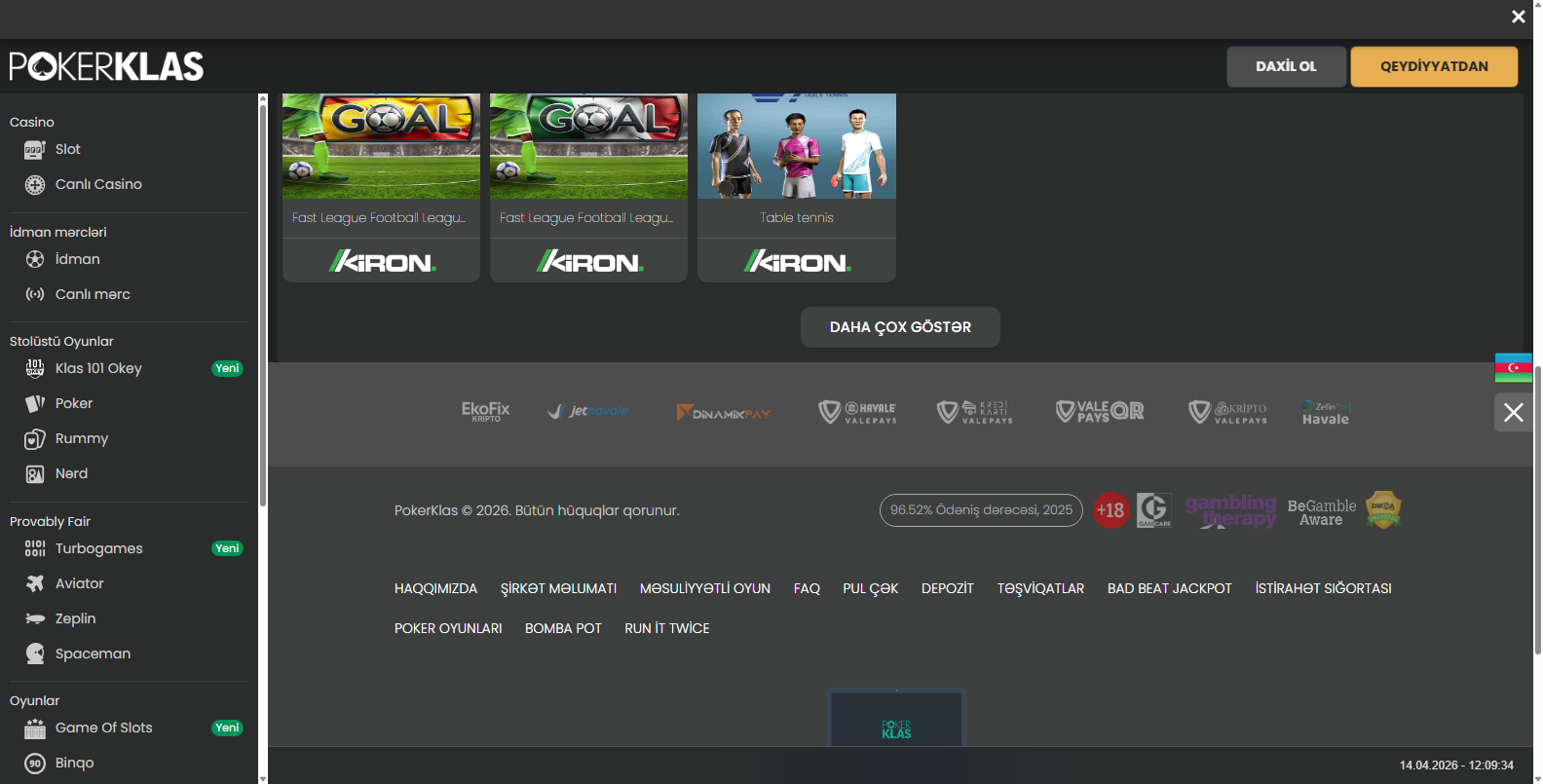Open the DEPOZİT footer link
Screen dimensions: 1543x784
pos(948,588)
